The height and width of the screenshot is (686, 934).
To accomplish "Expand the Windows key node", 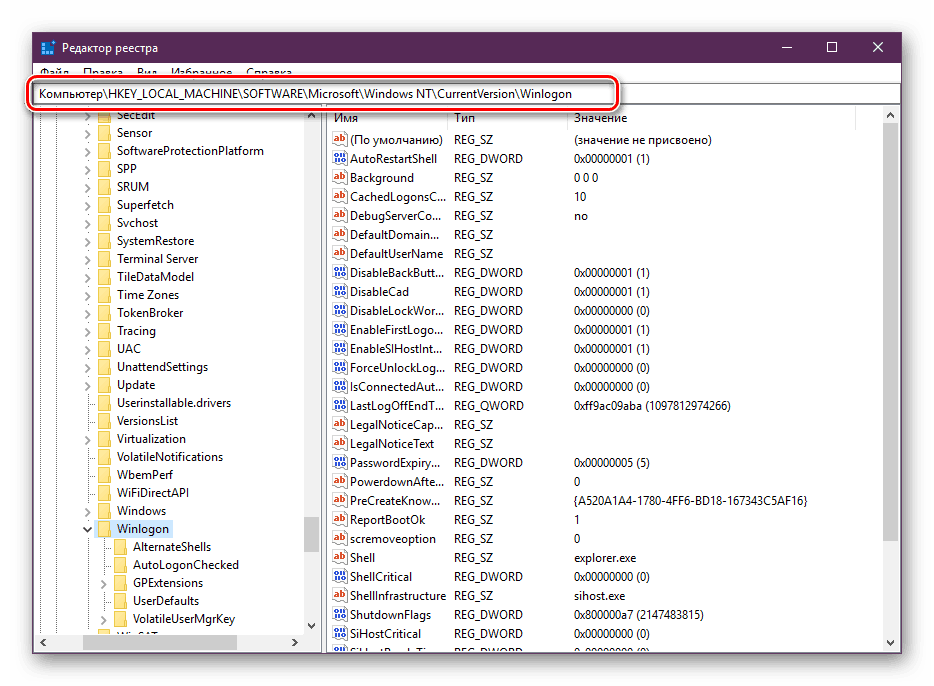I will point(88,512).
